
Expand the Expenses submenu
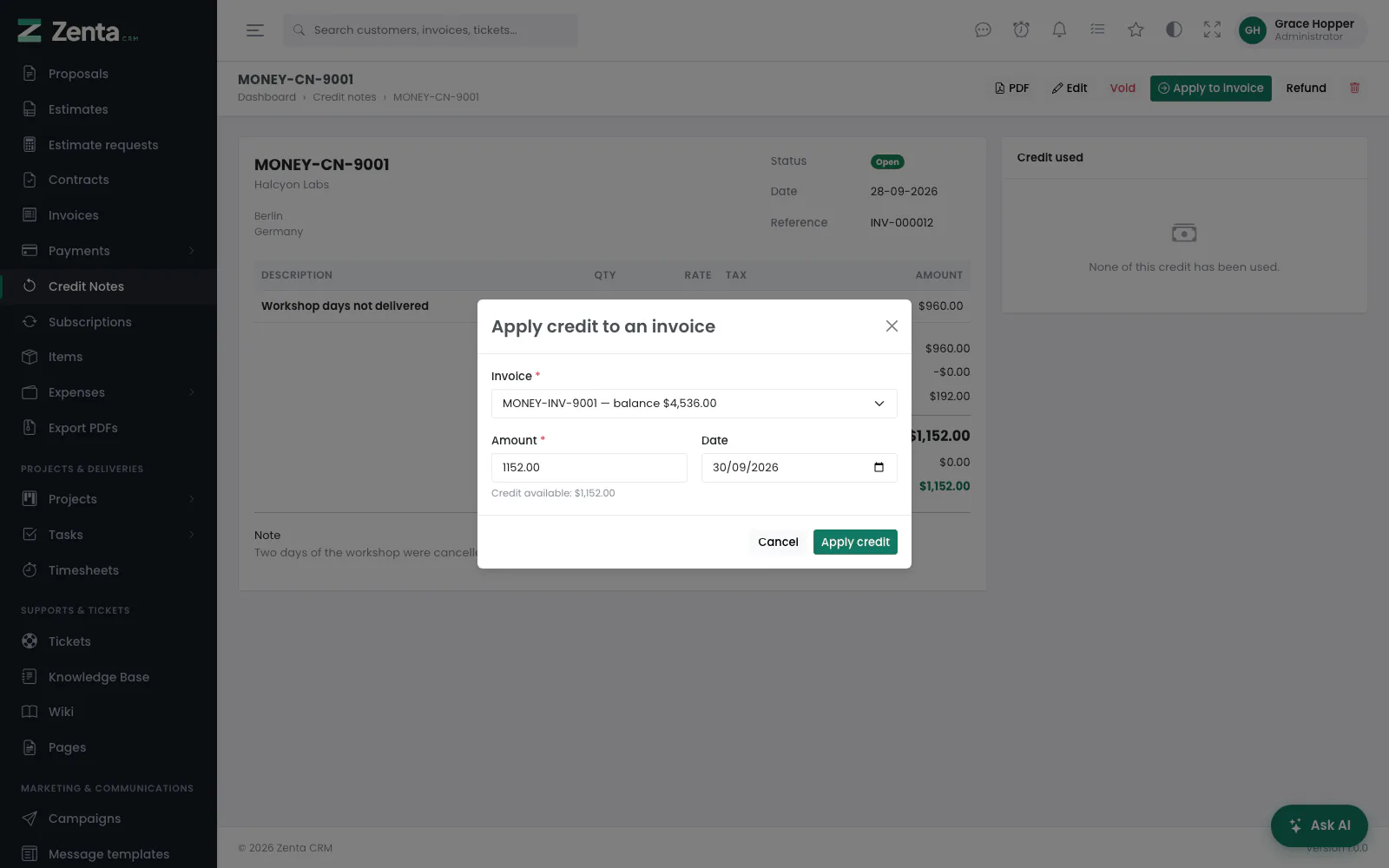tap(109, 392)
